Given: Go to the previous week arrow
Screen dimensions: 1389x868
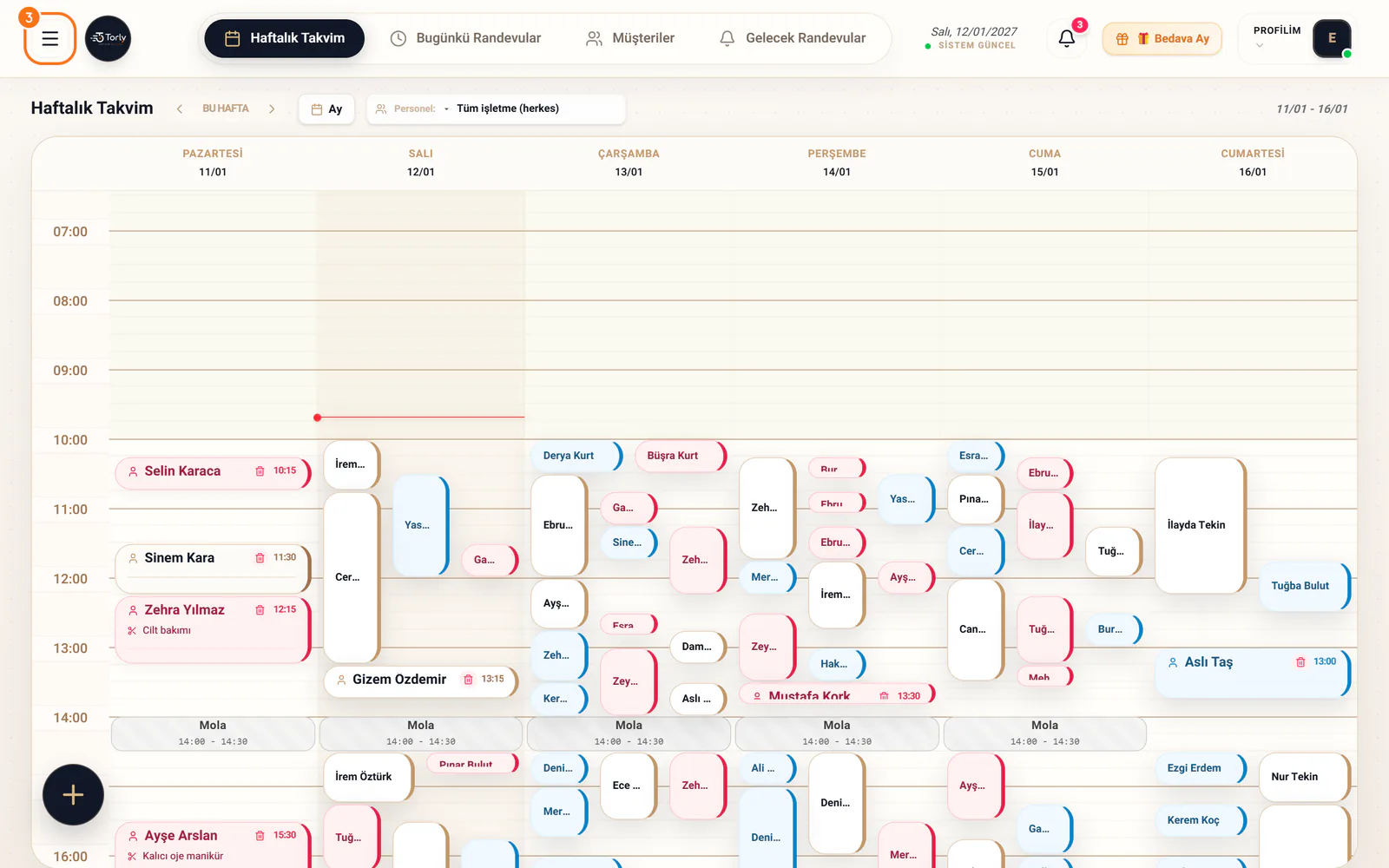Looking at the screenshot, I should (x=180, y=108).
